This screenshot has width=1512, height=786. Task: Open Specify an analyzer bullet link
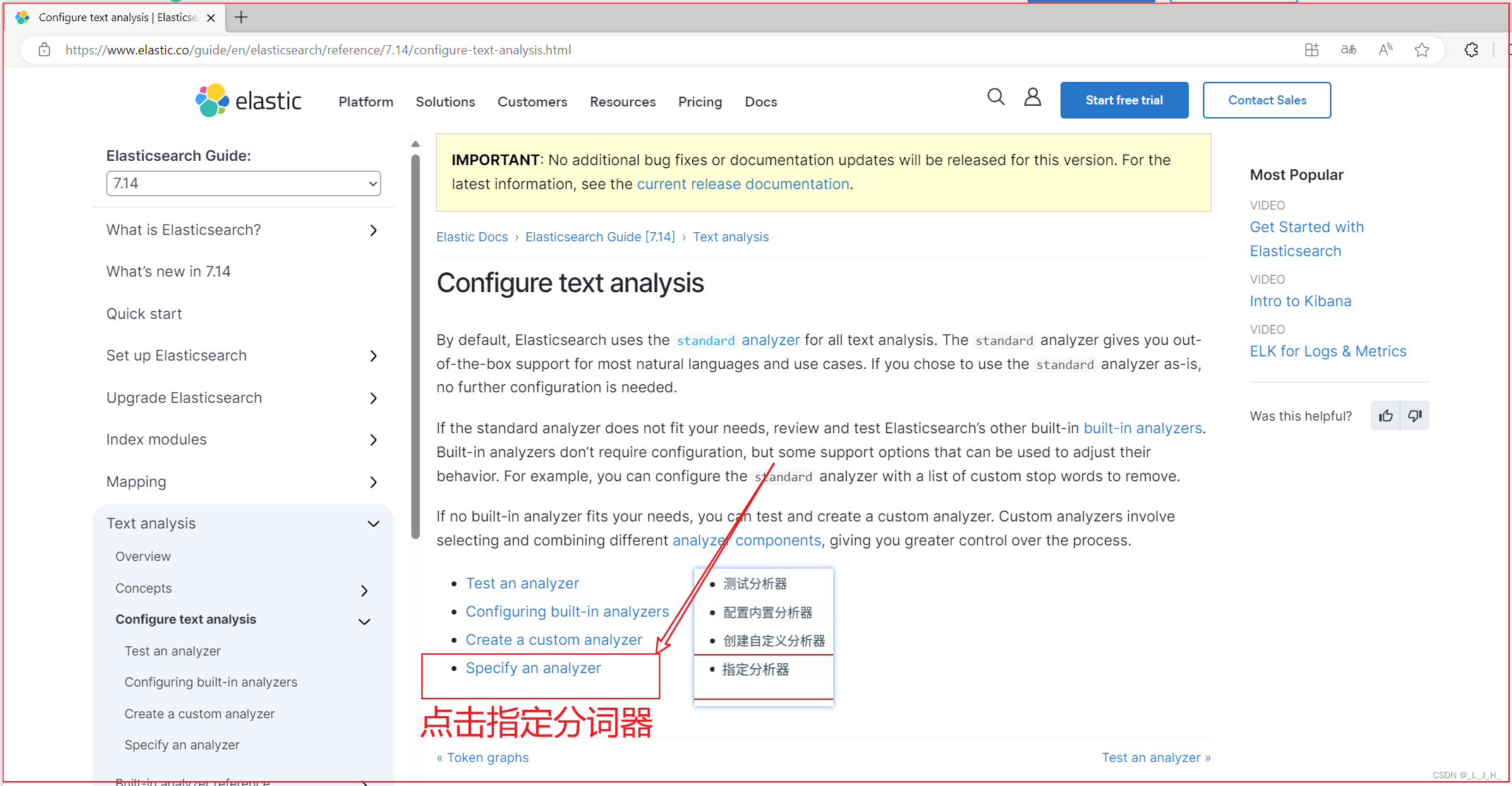pyautogui.click(x=533, y=668)
